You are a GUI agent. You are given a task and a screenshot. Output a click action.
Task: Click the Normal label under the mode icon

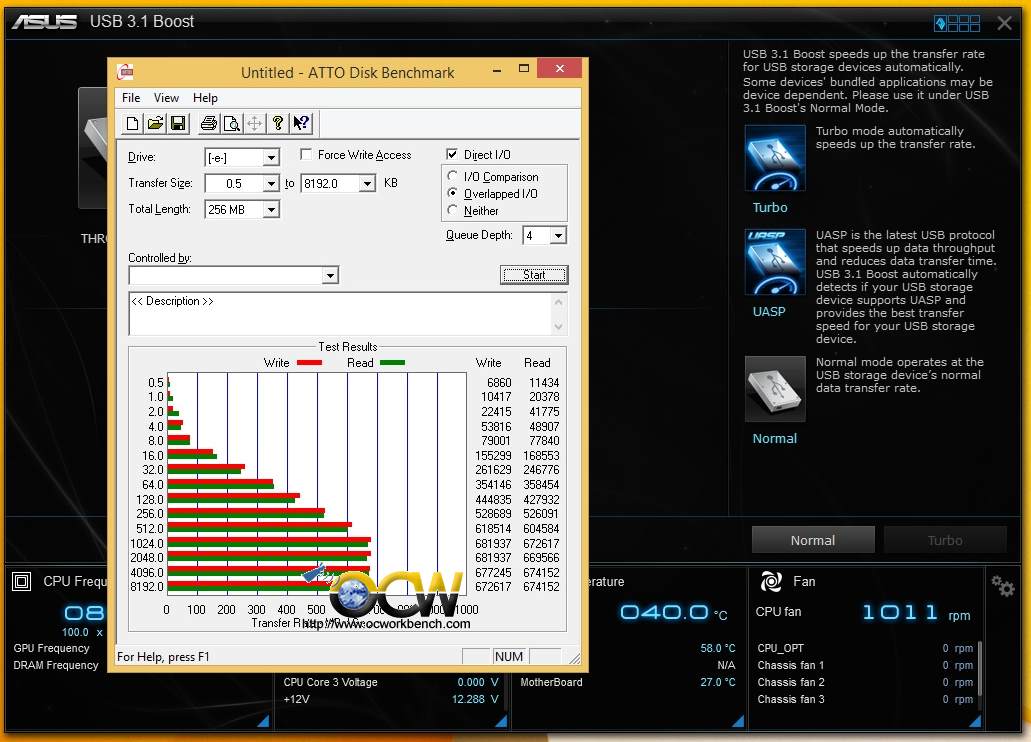pos(775,438)
